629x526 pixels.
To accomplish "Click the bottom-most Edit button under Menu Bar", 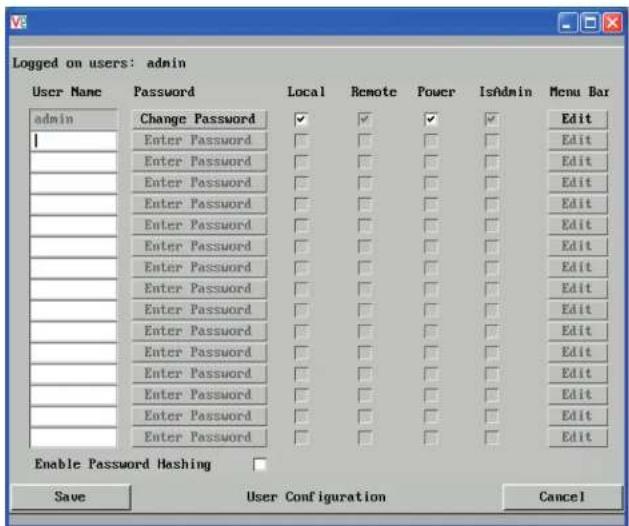I will 578,437.
